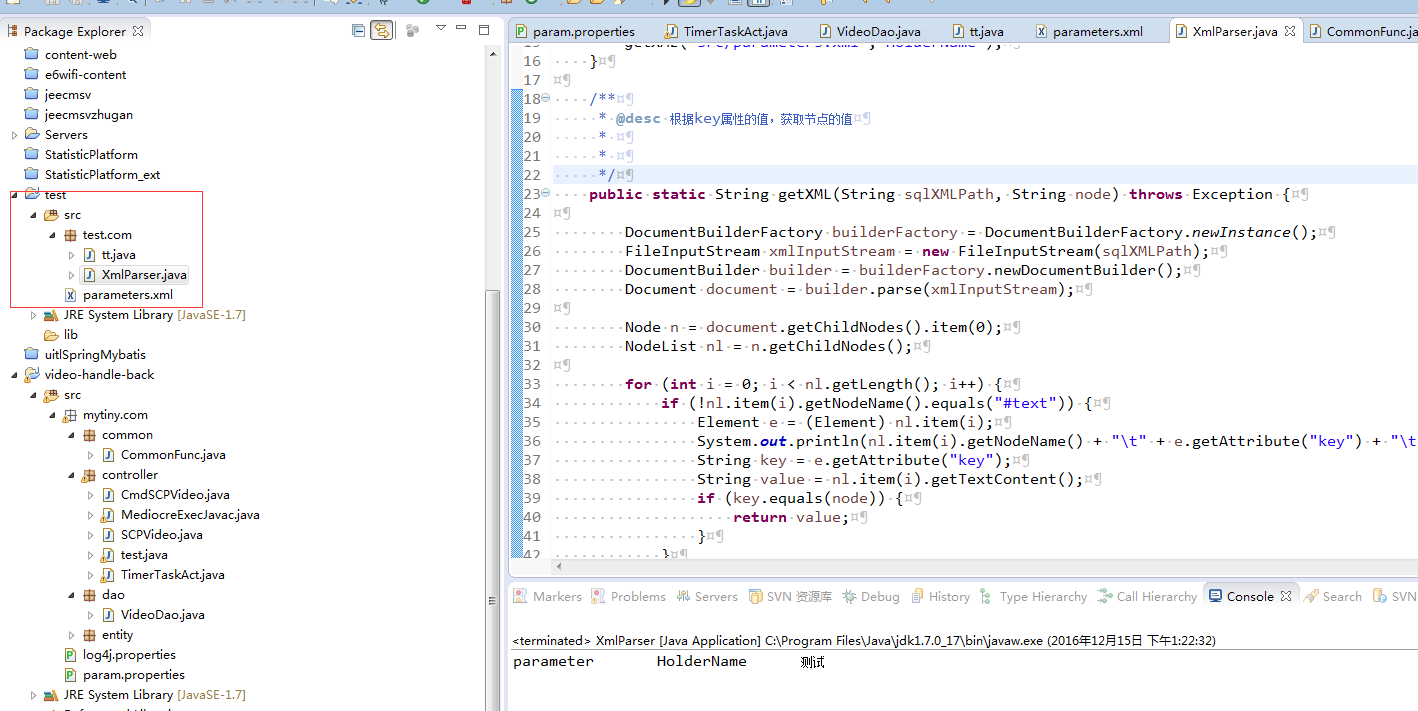Screen dimensions: 1418x711
Task: Open the Problems view tab
Action: (628, 596)
